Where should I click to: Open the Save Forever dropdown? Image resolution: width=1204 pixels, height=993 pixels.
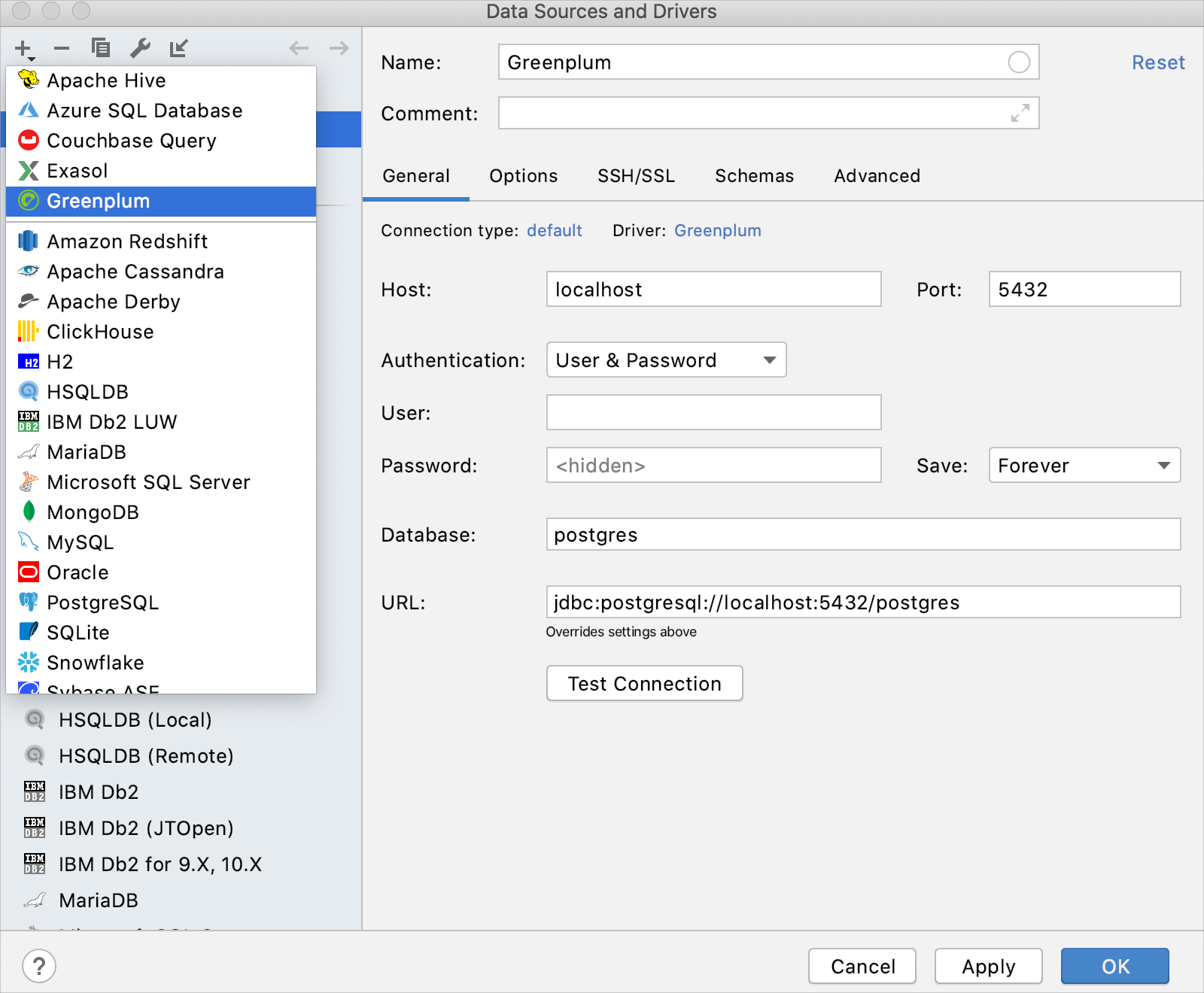tap(1084, 465)
